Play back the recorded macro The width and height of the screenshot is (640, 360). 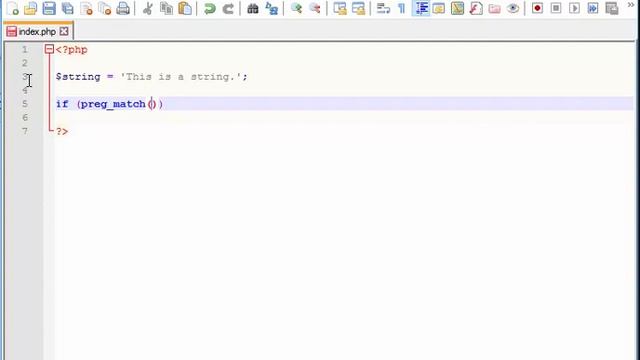[574, 8]
